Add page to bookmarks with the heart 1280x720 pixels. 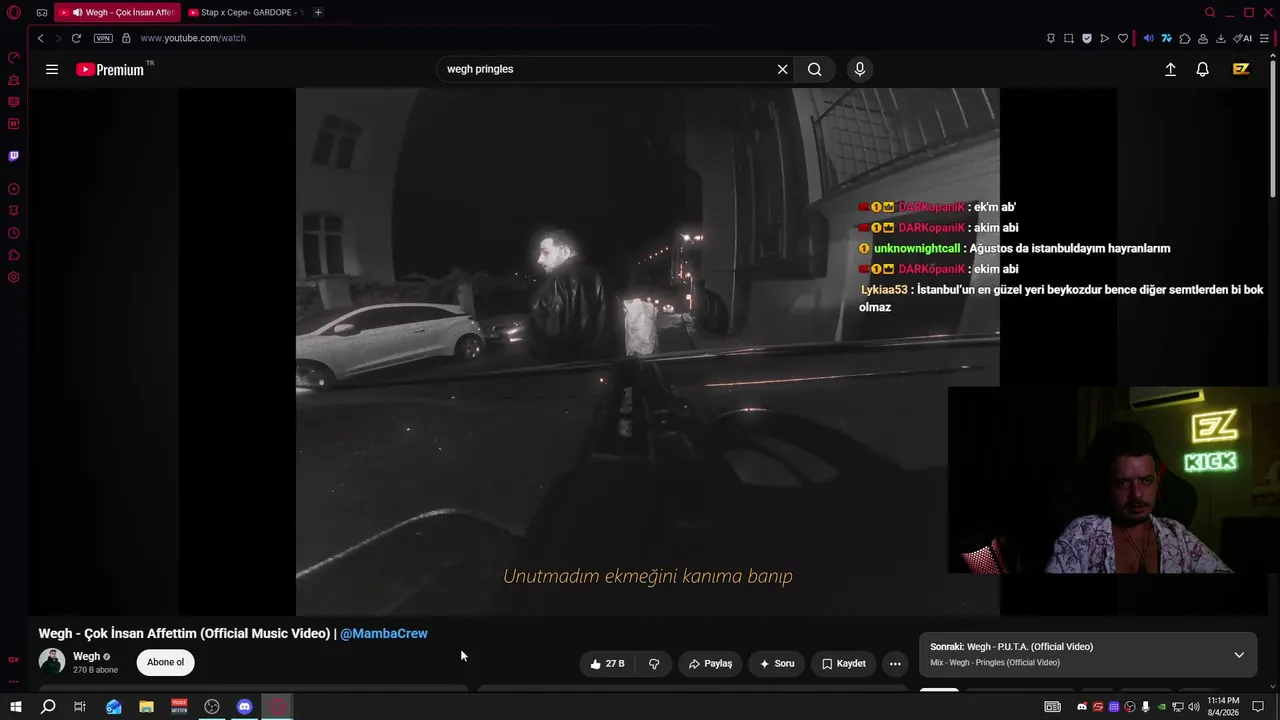[1123, 38]
